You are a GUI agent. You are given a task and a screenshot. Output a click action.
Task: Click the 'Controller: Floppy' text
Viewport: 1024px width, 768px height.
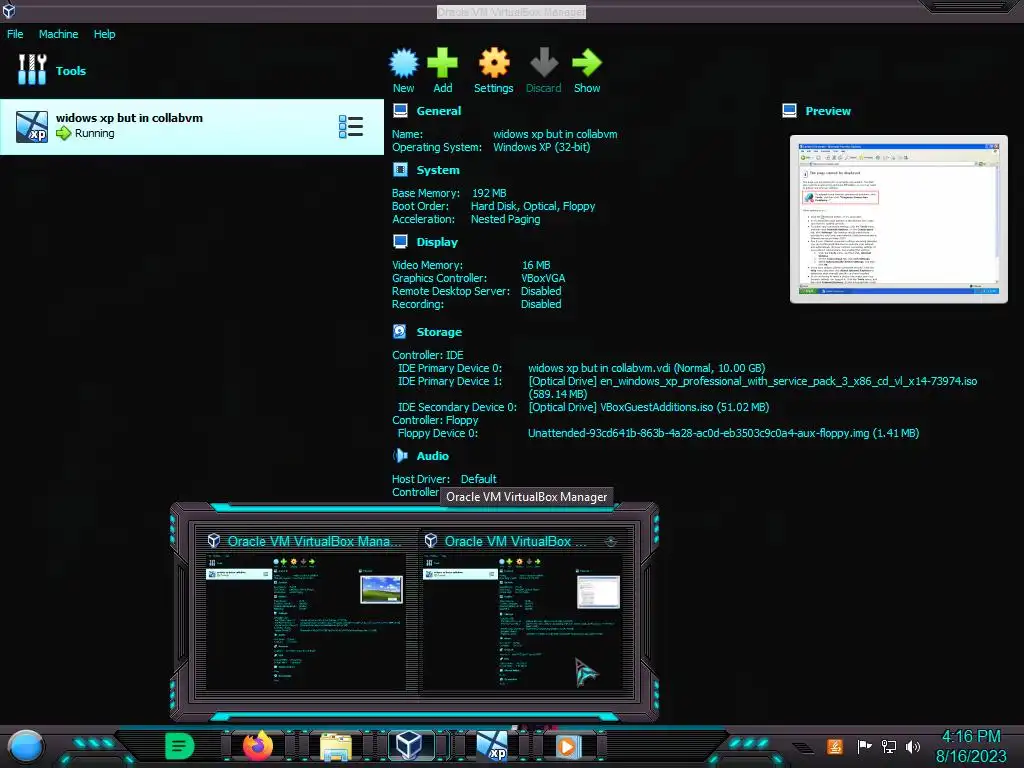(x=435, y=421)
